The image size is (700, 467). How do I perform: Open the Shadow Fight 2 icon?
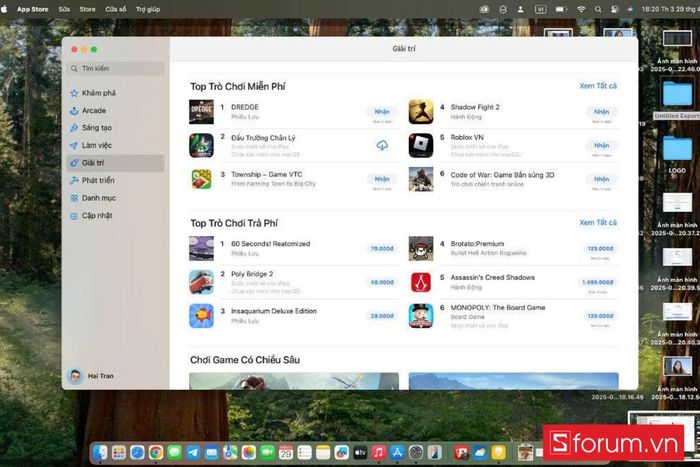[421, 112]
